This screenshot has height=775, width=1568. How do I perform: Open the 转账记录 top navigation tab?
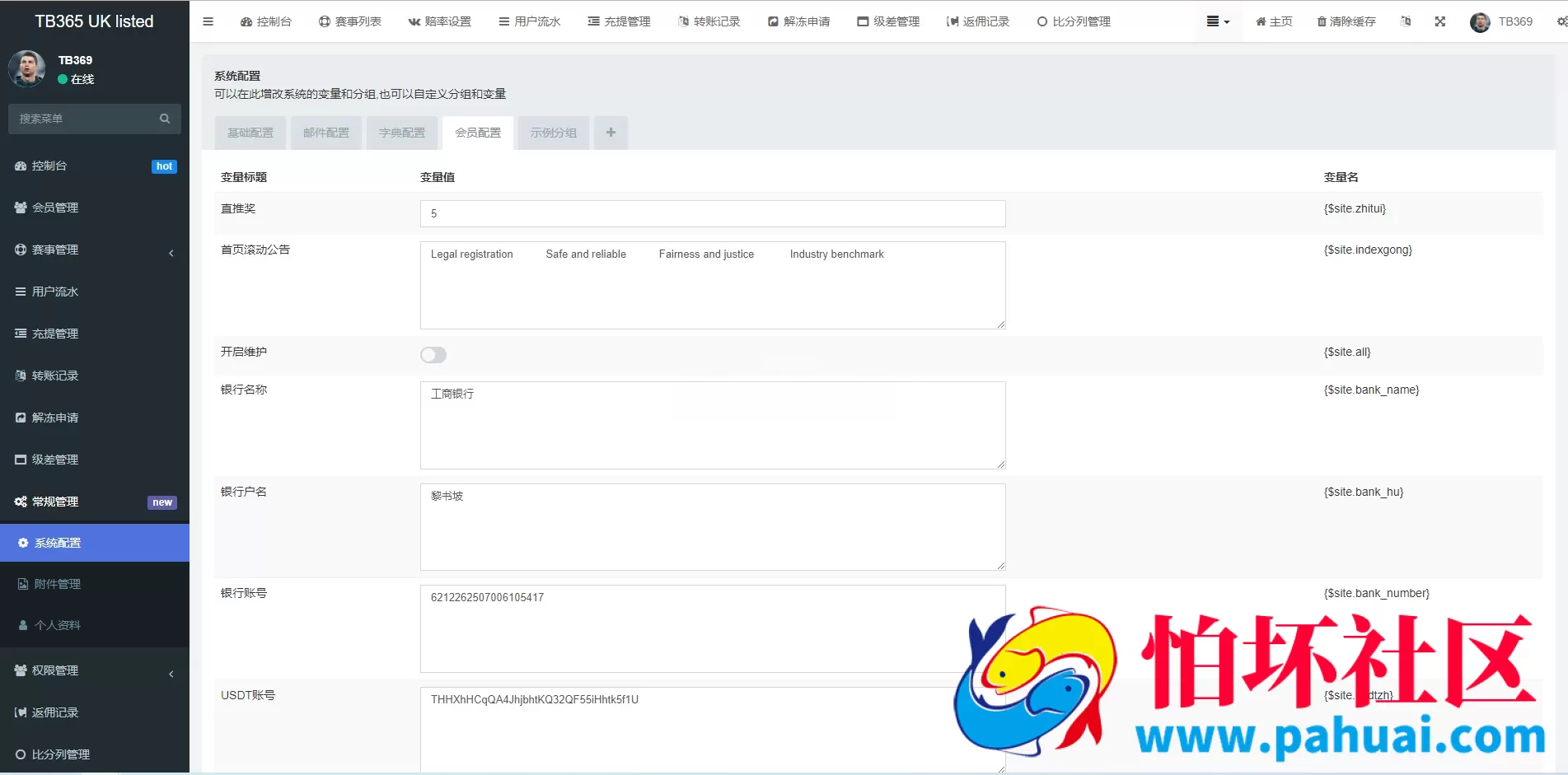[x=709, y=21]
